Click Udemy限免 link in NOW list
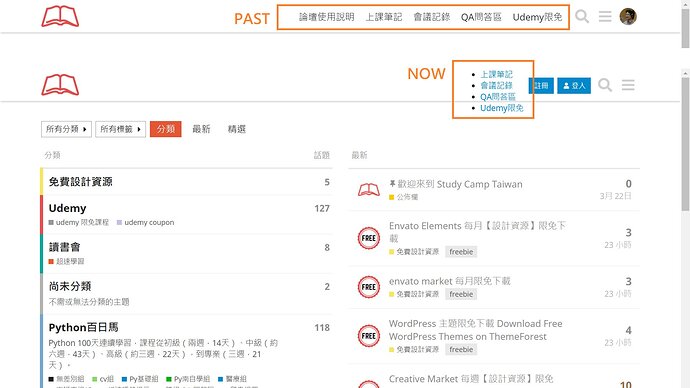Viewport: 690px width, 388px height. [502, 108]
